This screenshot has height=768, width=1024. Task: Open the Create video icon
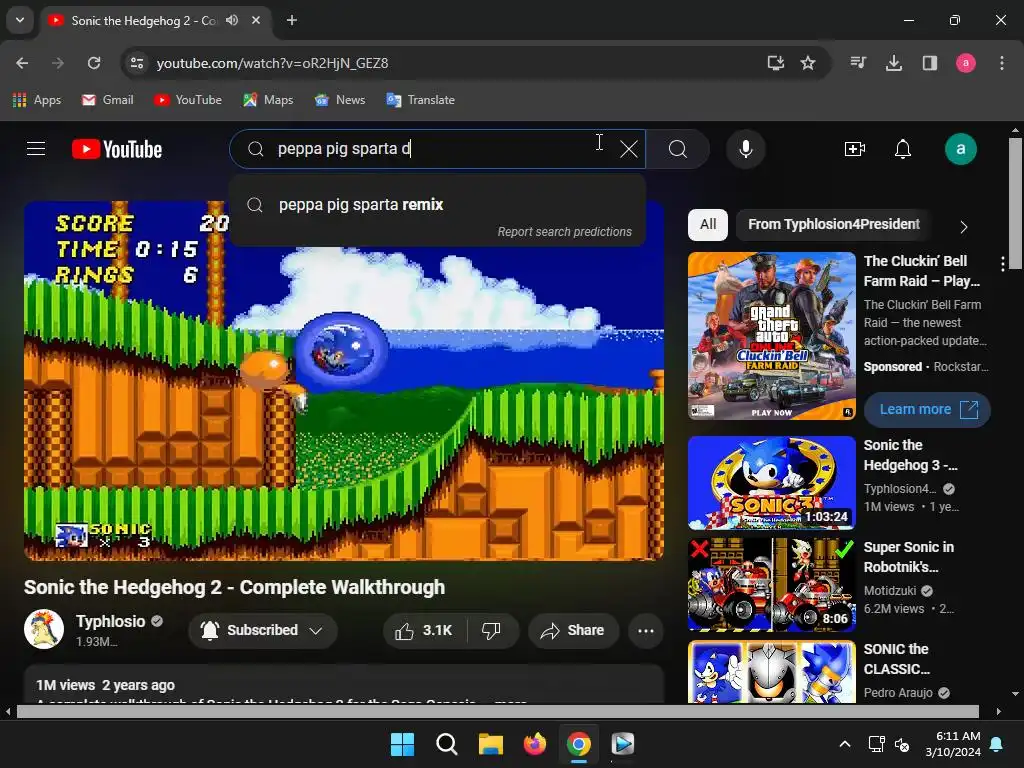854,149
